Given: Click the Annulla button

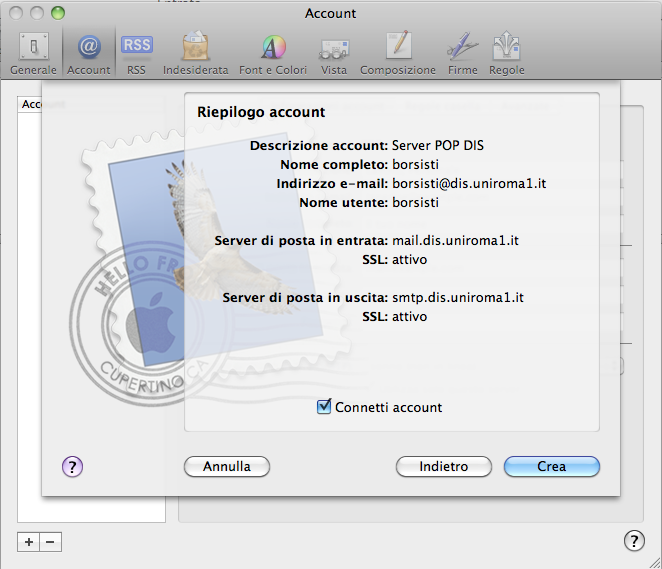Looking at the screenshot, I should (227, 467).
